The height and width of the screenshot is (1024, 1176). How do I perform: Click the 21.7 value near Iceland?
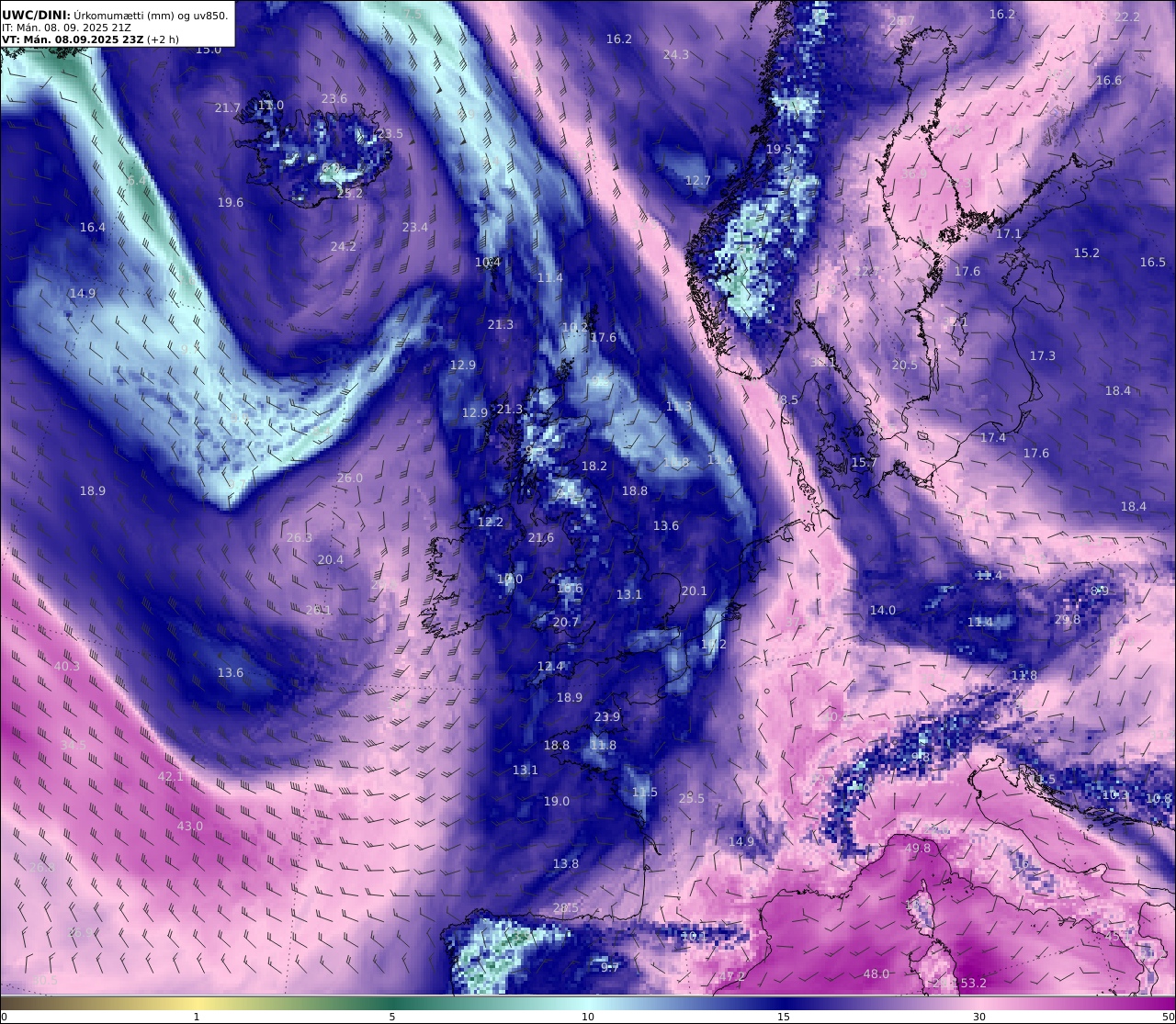click(x=228, y=108)
